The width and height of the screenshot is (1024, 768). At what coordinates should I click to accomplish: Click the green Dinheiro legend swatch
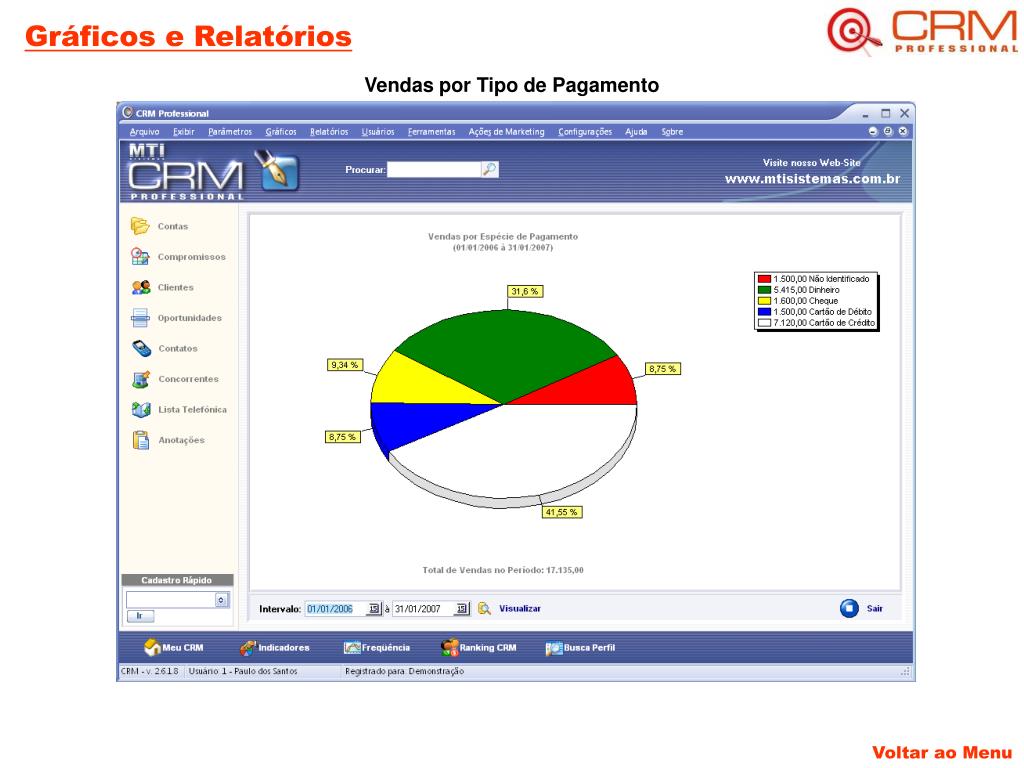(x=764, y=290)
